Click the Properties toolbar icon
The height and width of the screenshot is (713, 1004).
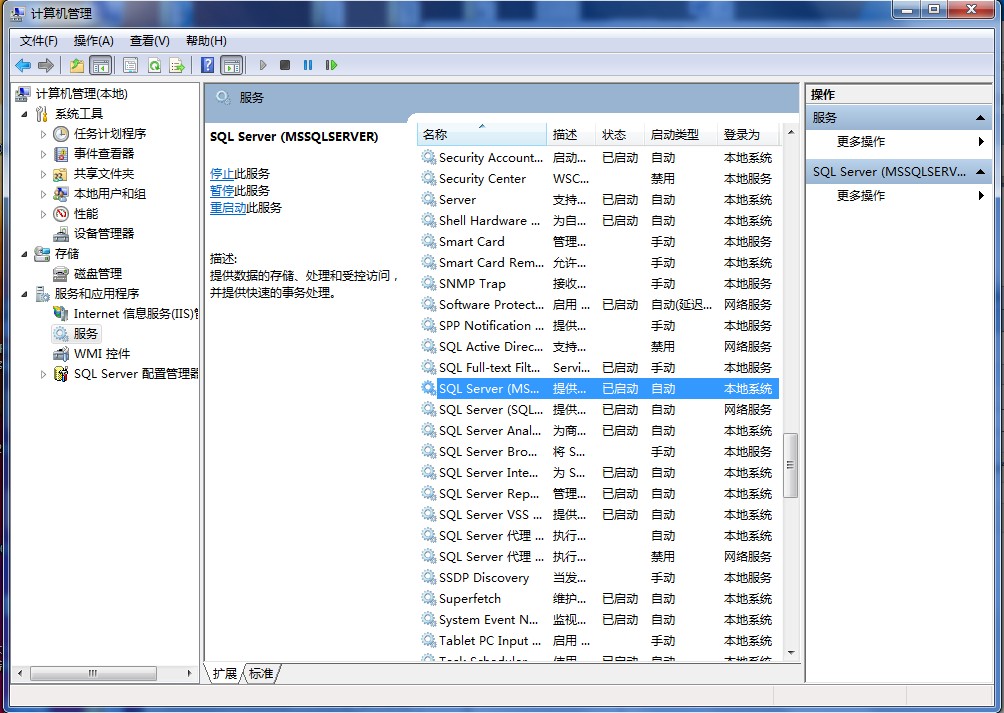[x=131, y=65]
